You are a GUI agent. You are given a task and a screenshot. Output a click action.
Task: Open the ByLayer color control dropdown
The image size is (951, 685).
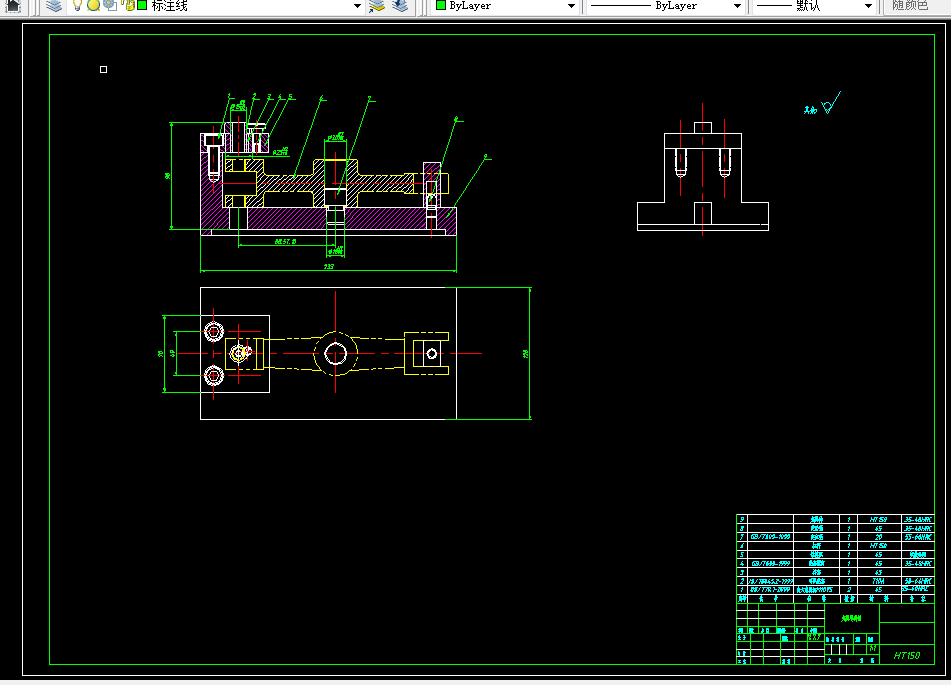571,6
